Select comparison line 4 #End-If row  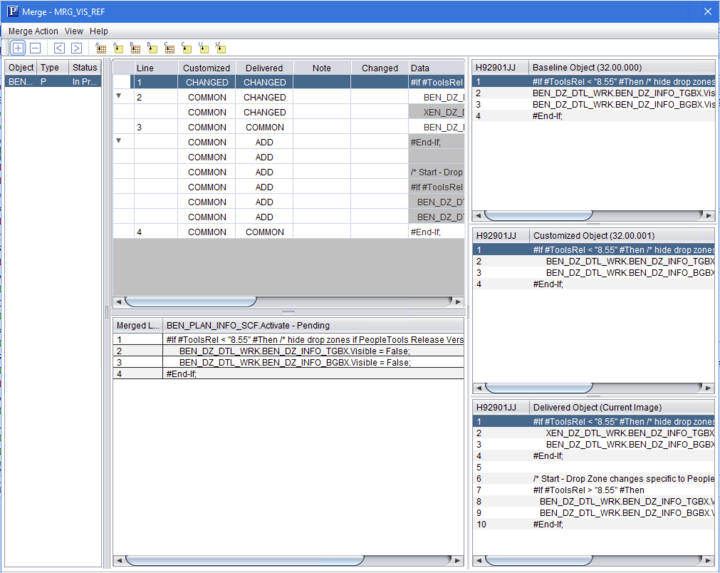(288, 232)
